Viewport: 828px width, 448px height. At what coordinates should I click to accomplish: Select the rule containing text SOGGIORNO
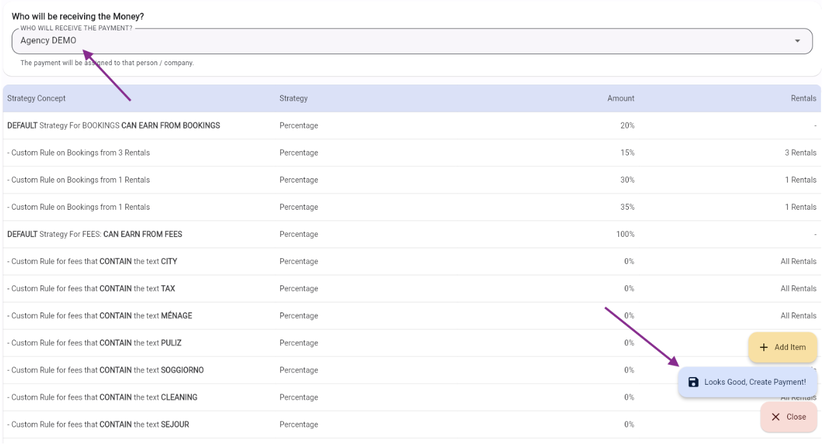click(x=412, y=370)
